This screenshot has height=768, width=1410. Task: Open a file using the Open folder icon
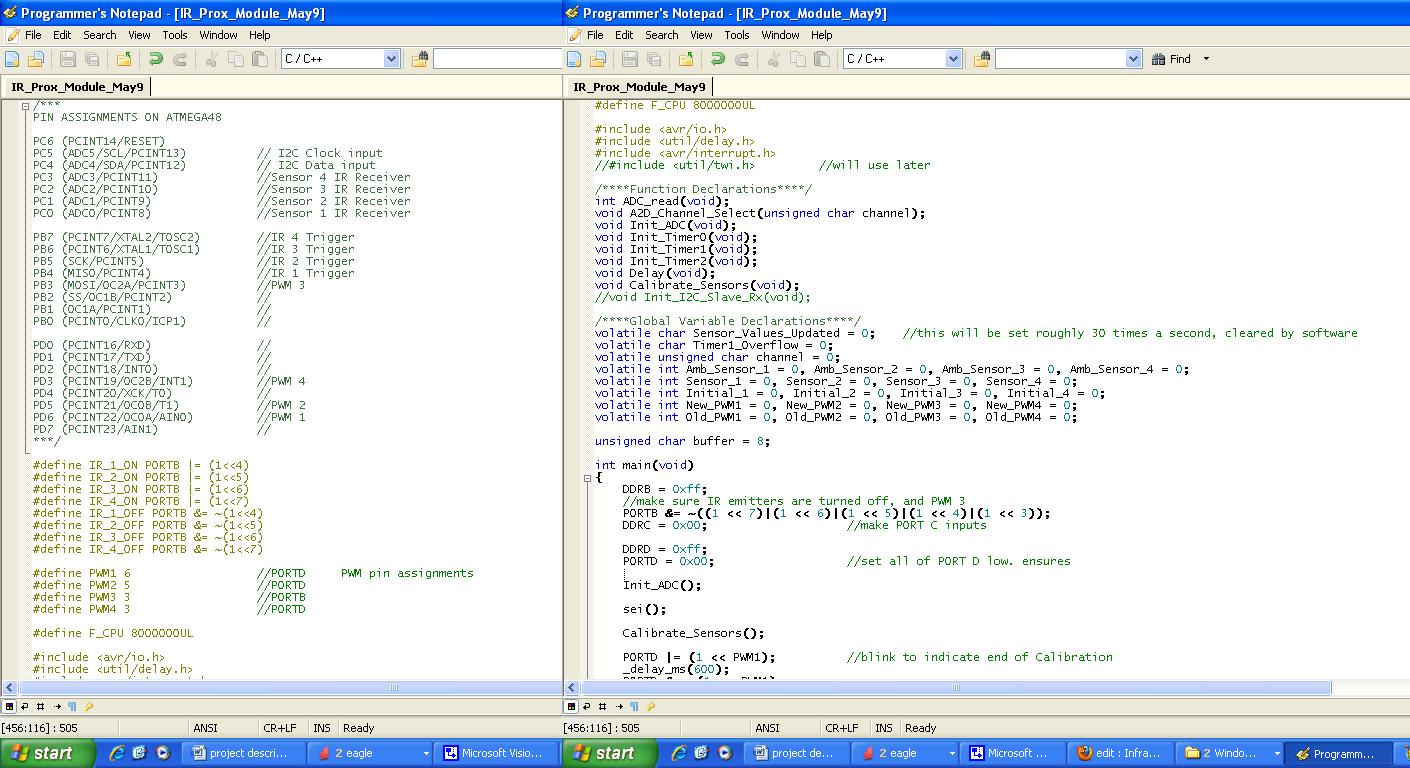pyautogui.click(x=34, y=59)
